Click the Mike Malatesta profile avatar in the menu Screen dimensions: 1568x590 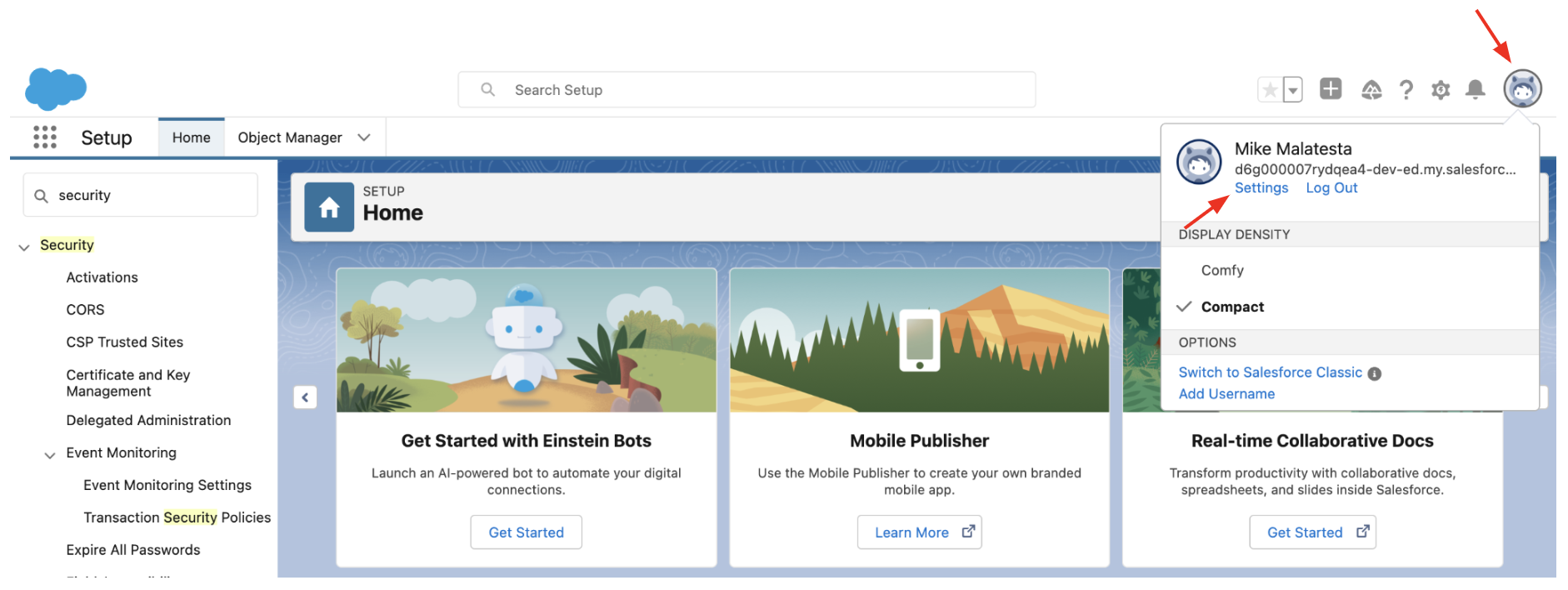(1199, 162)
